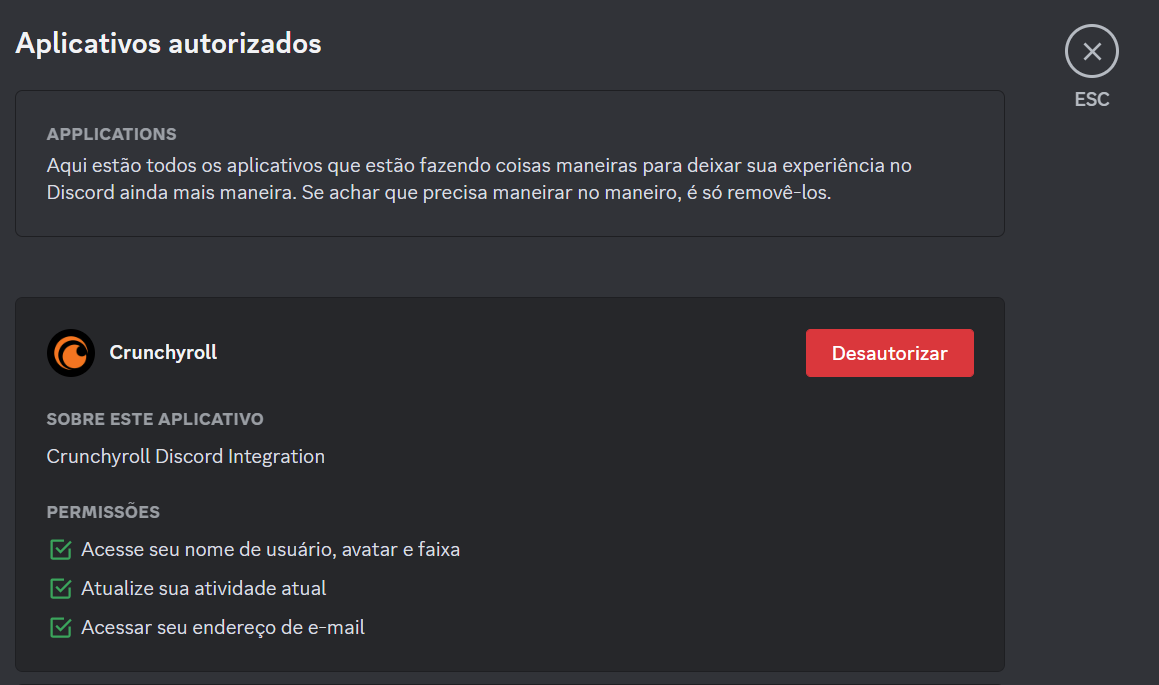1159x685 pixels.
Task: Select the orange Crunchyroll logo avatar
Action: 69,352
